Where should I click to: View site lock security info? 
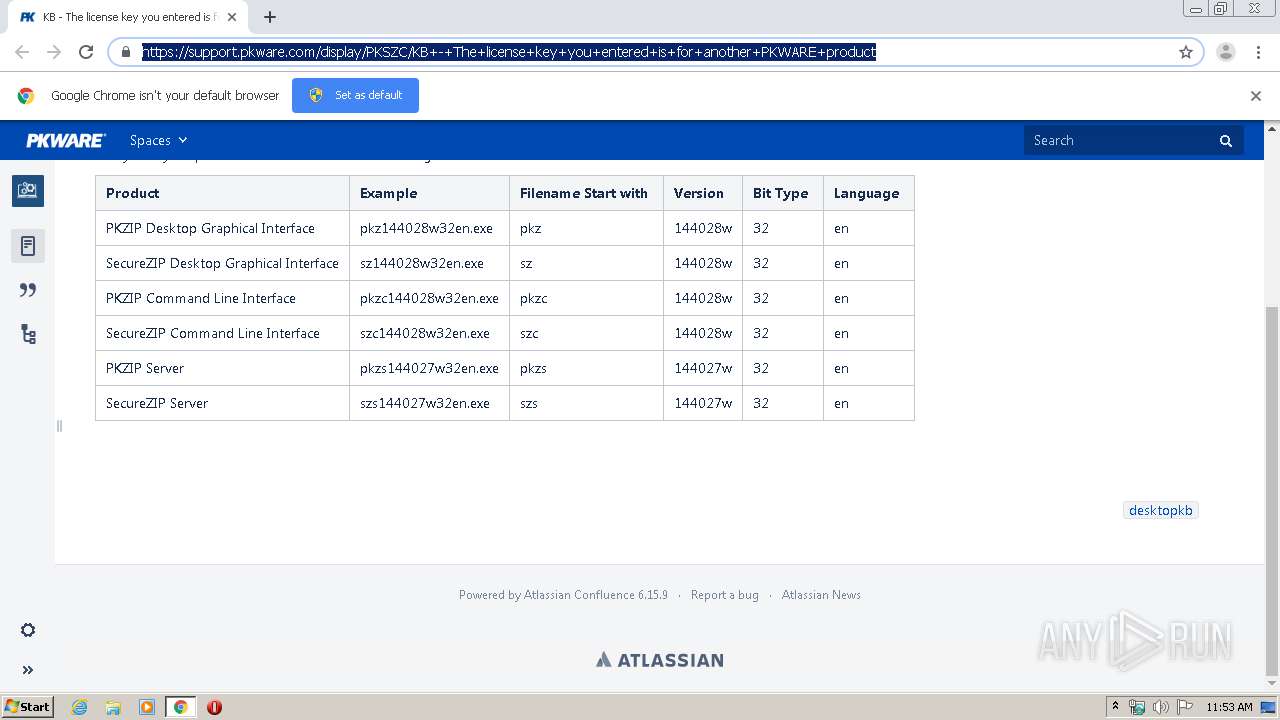(126, 52)
